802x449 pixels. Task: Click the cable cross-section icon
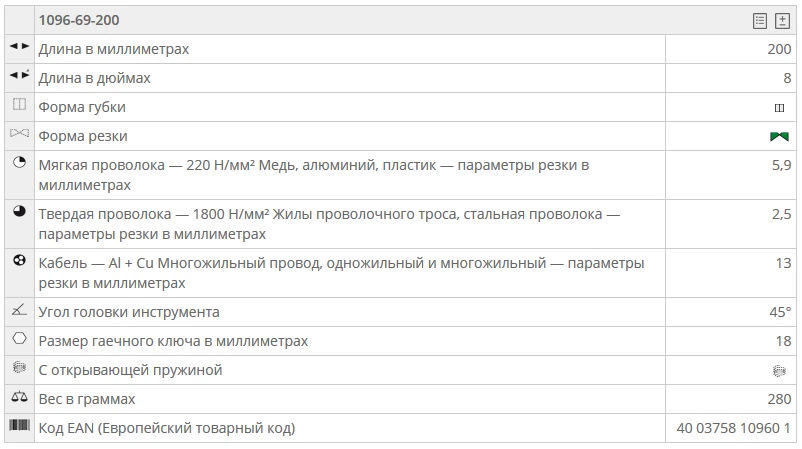click(19, 261)
